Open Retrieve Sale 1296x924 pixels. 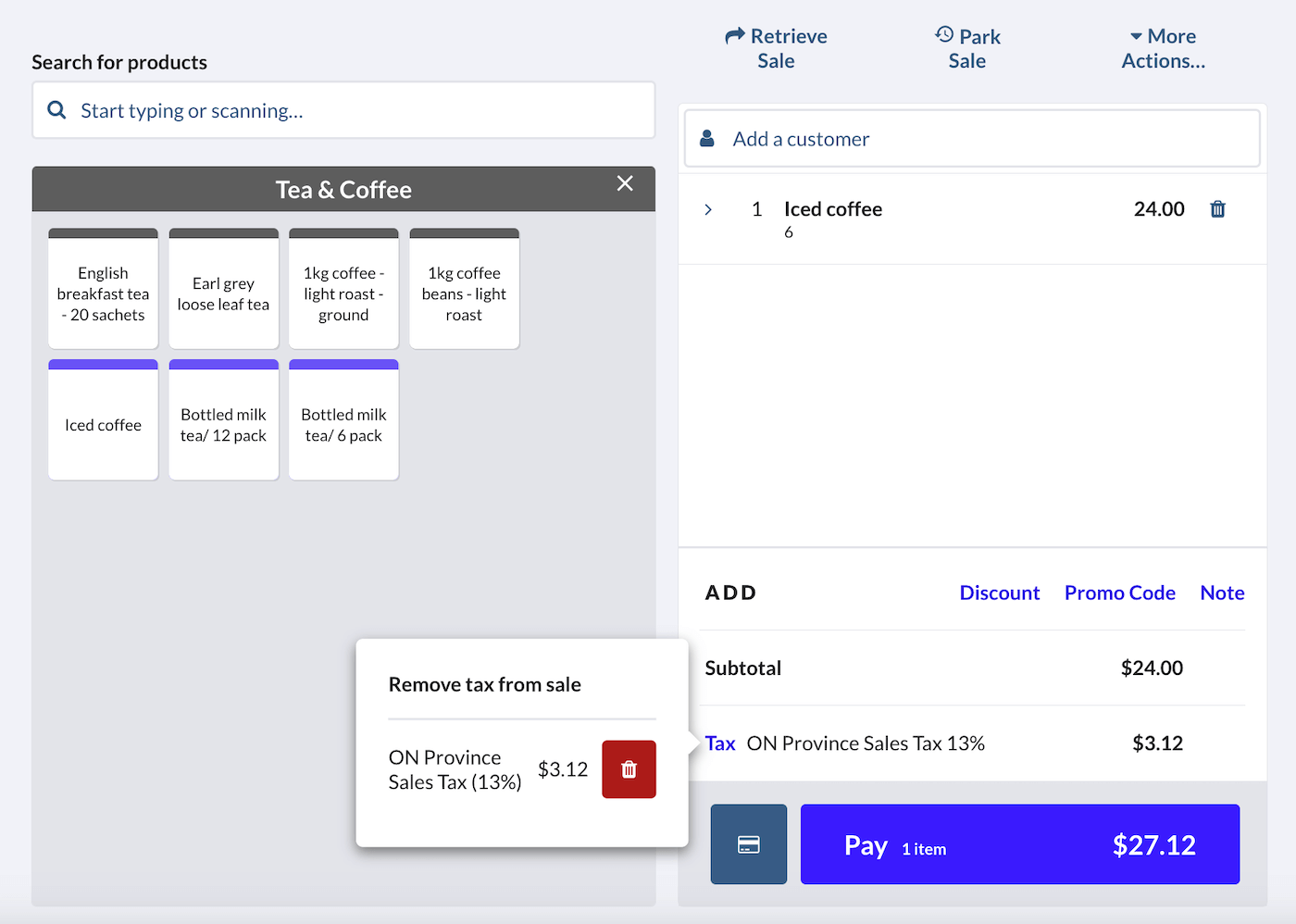pyautogui.click(x=776, y=48)
